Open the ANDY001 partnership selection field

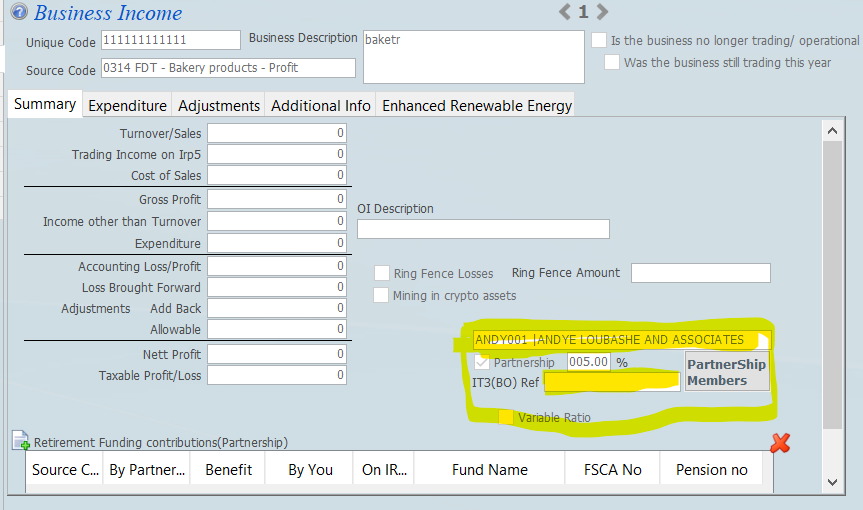621,340
